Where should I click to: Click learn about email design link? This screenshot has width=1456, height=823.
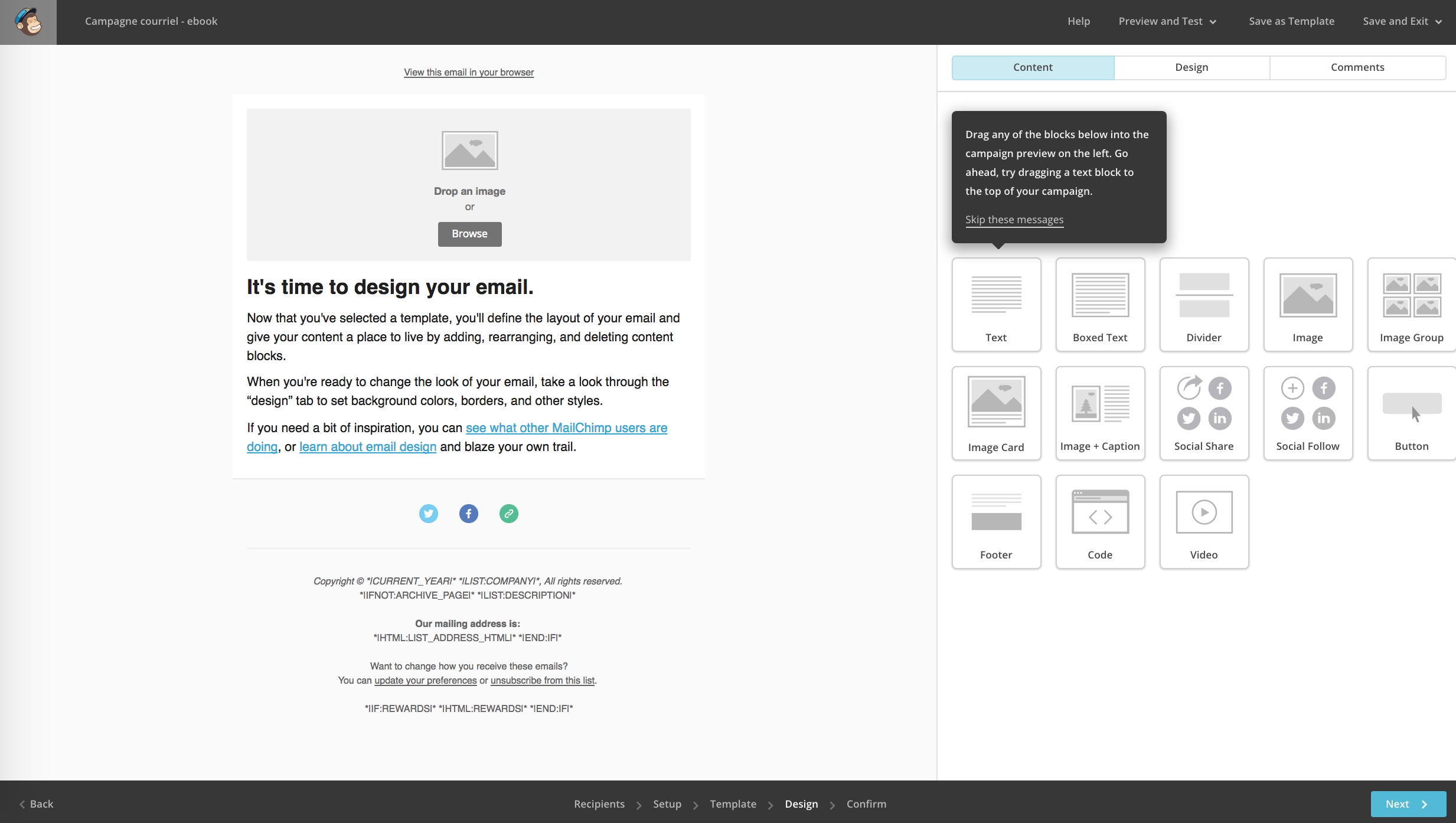click(368, 447)
